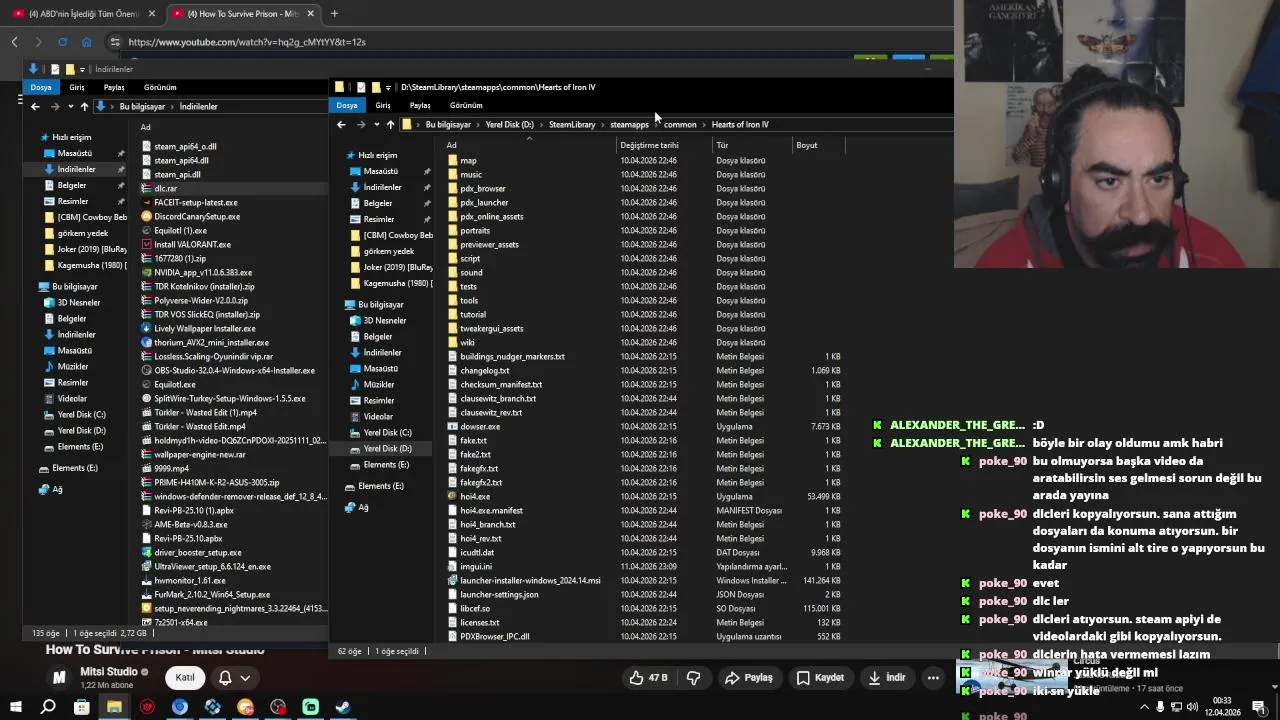The width and height of the screenshot is (1280, 720).
Task: Click the taskbar search magnifier icon
Action: (48, 707)
